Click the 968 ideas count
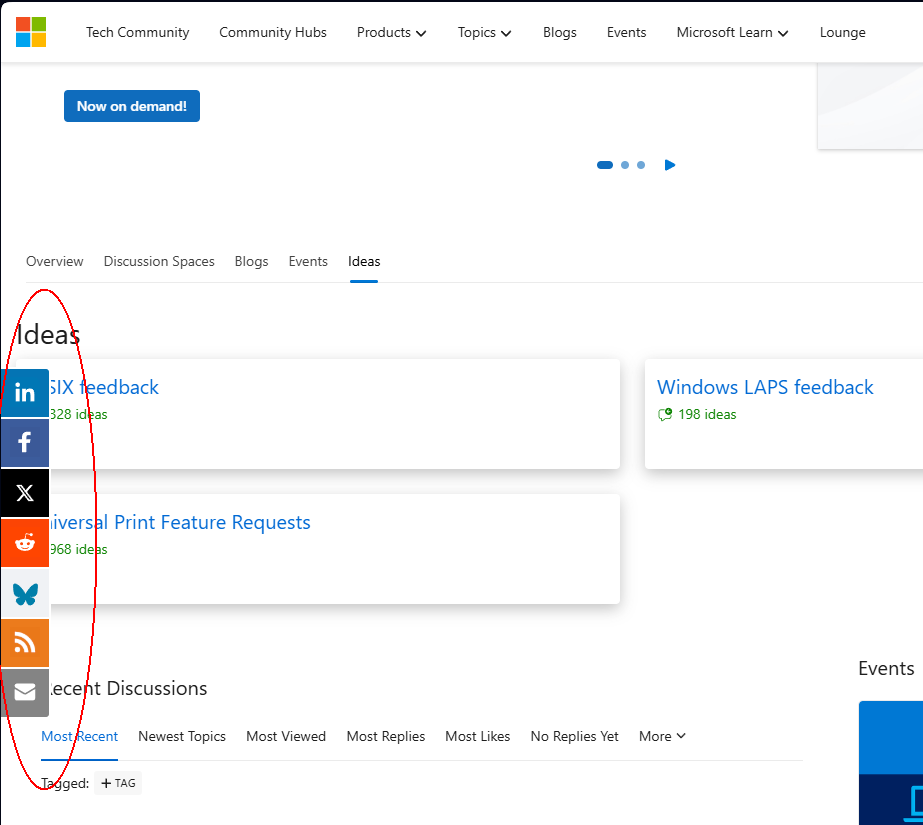 point(78,550)
